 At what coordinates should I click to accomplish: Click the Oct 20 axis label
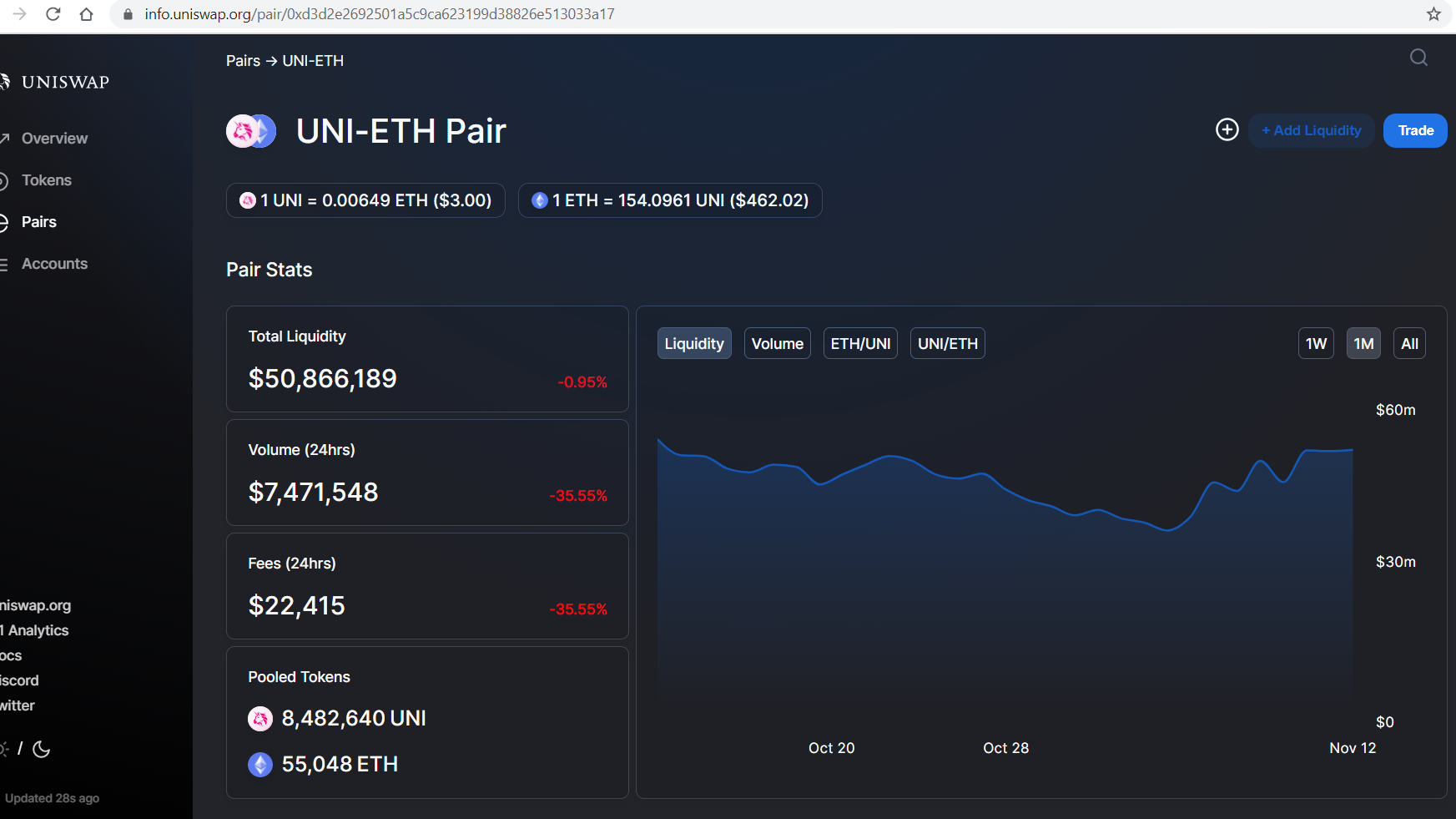coord(831,748)
